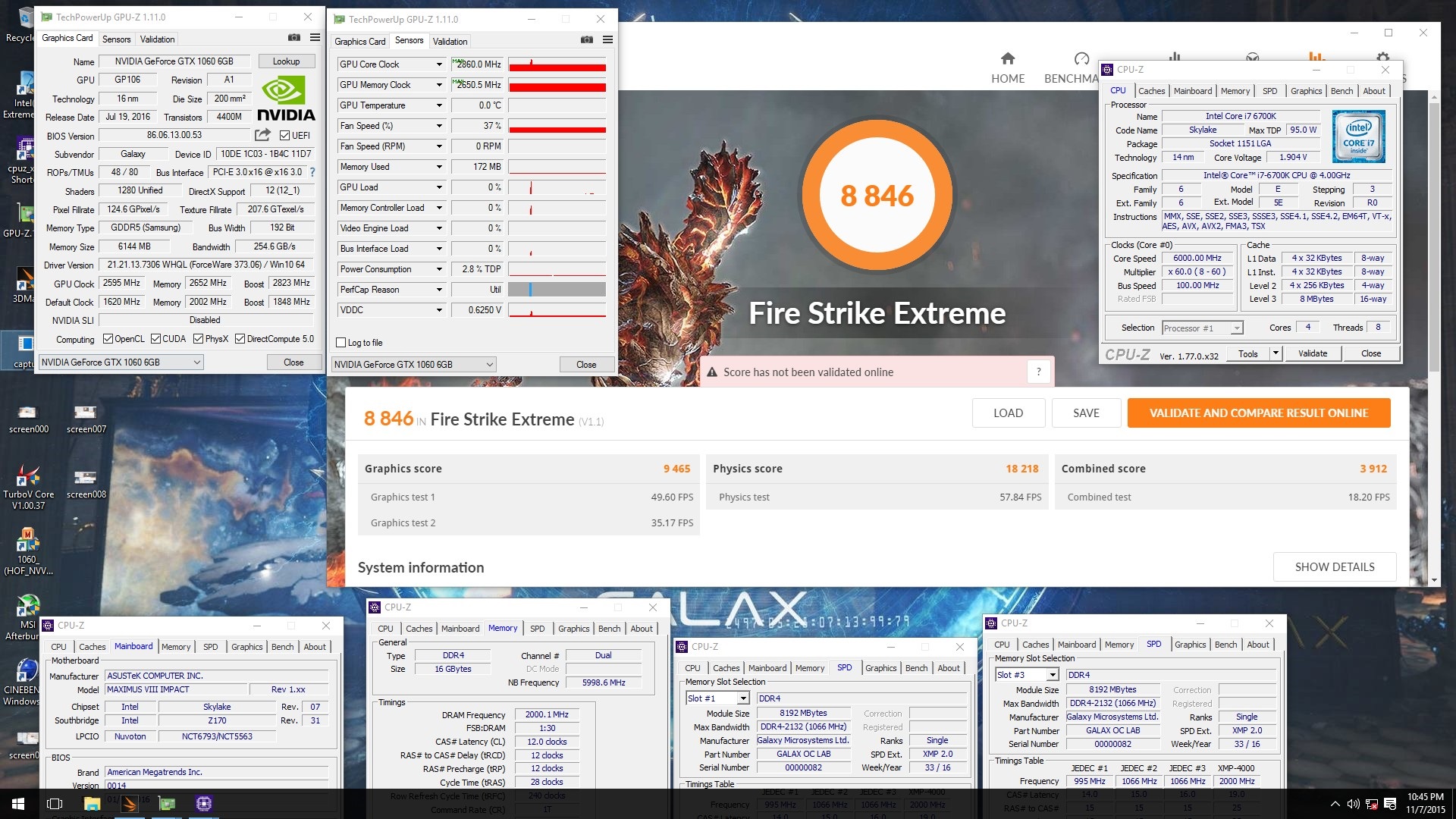Switch to GPU-Z green taskbar icon
The width and height of the screenshot is (1456, 819).
tap(167, 804)
